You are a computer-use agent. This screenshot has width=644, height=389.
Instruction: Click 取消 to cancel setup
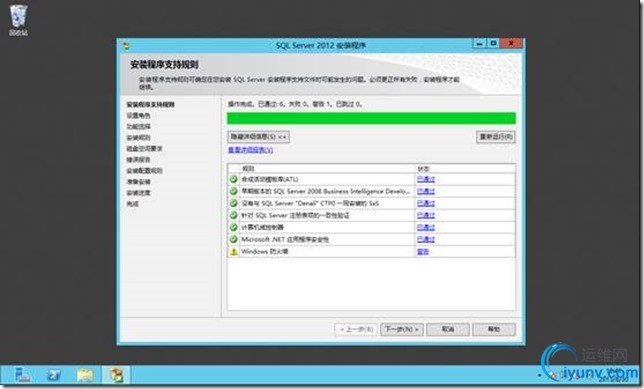click(x=448, y=329)
